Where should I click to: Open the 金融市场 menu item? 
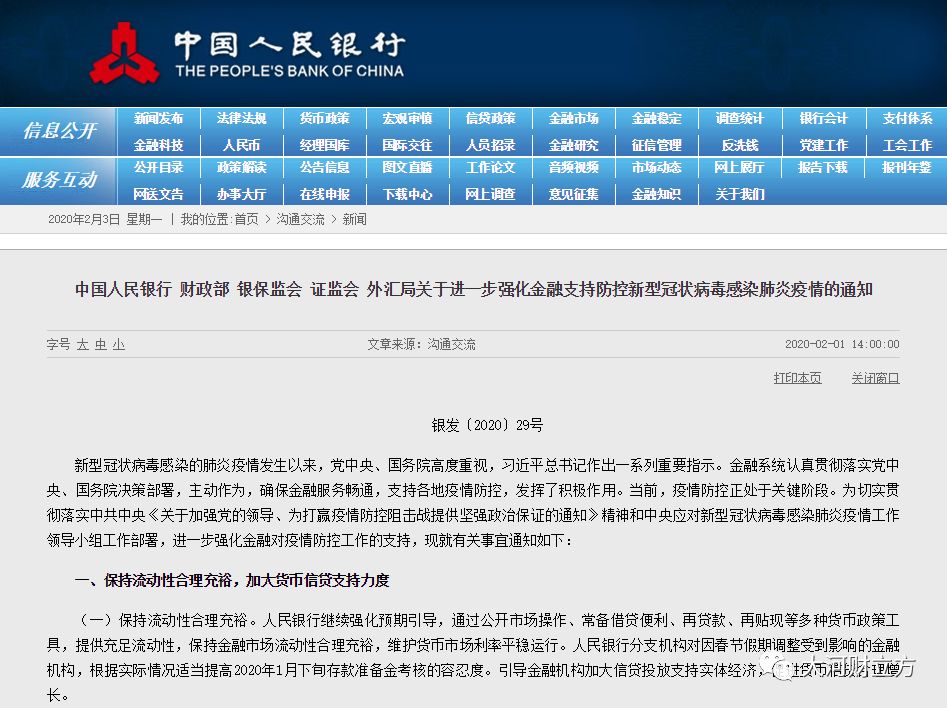(x=574, y=118)
